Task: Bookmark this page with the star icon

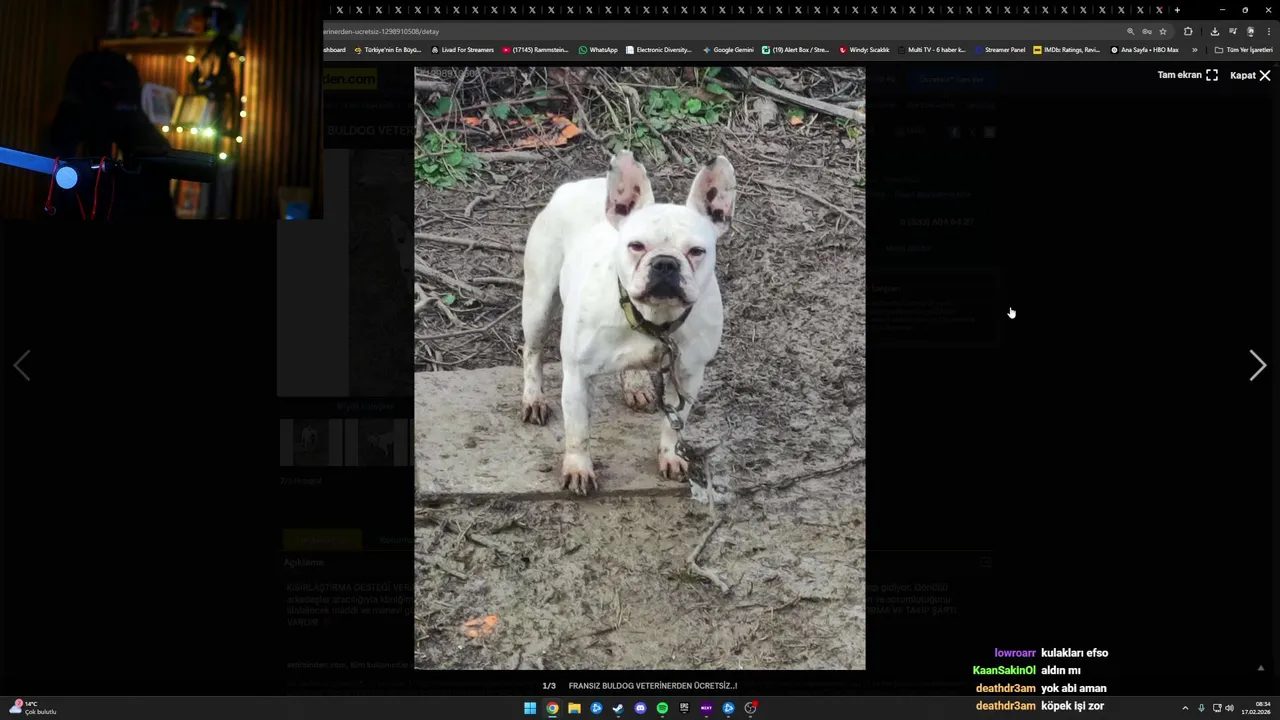Action: click(1163, 31)
